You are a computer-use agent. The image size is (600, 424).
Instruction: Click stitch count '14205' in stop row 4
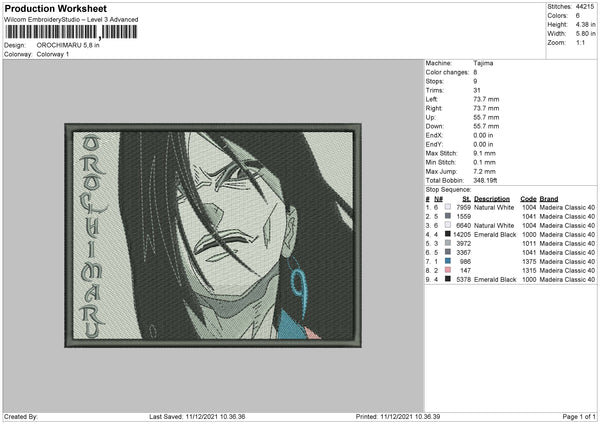pyautogui.click(x=462, y=235)
